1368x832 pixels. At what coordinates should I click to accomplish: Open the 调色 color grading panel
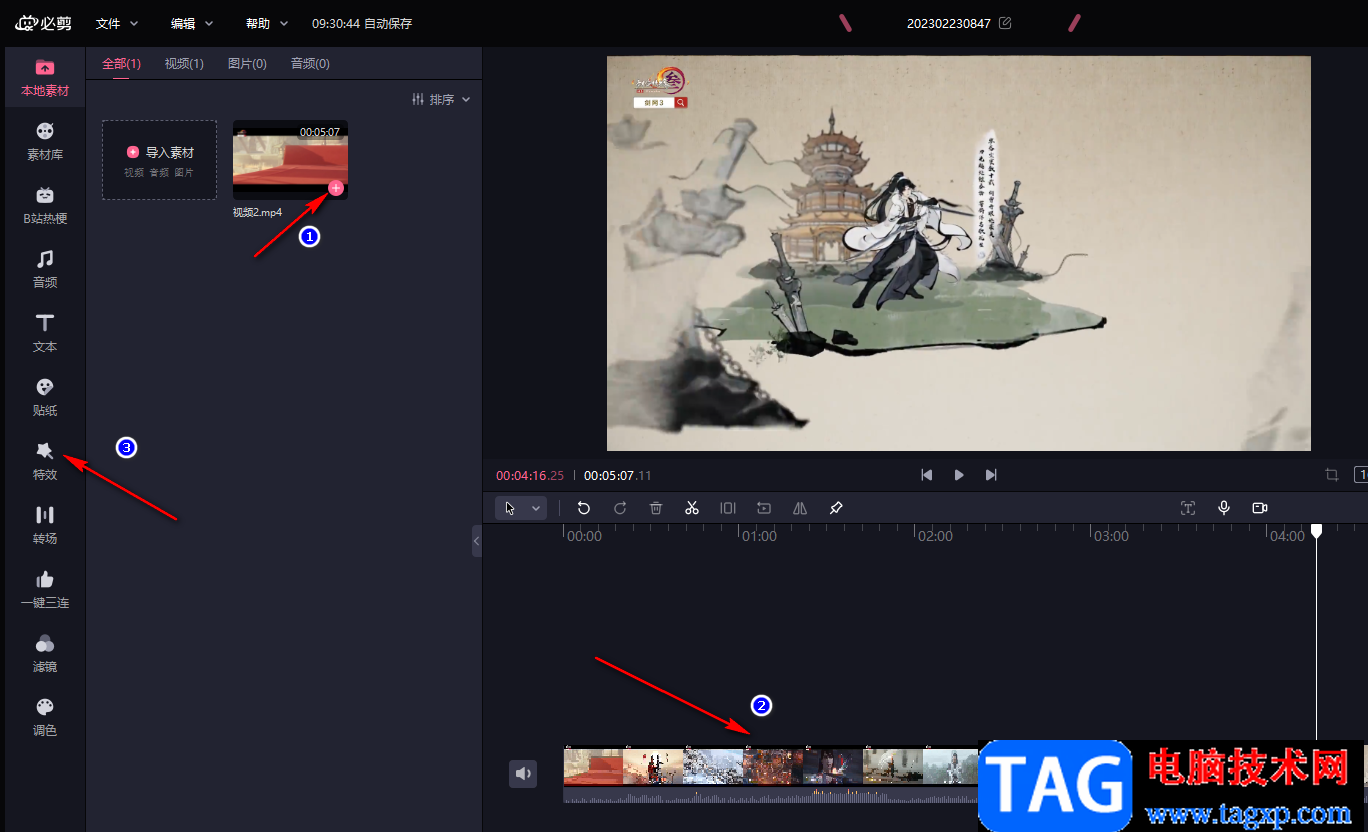tap(45, 718)
